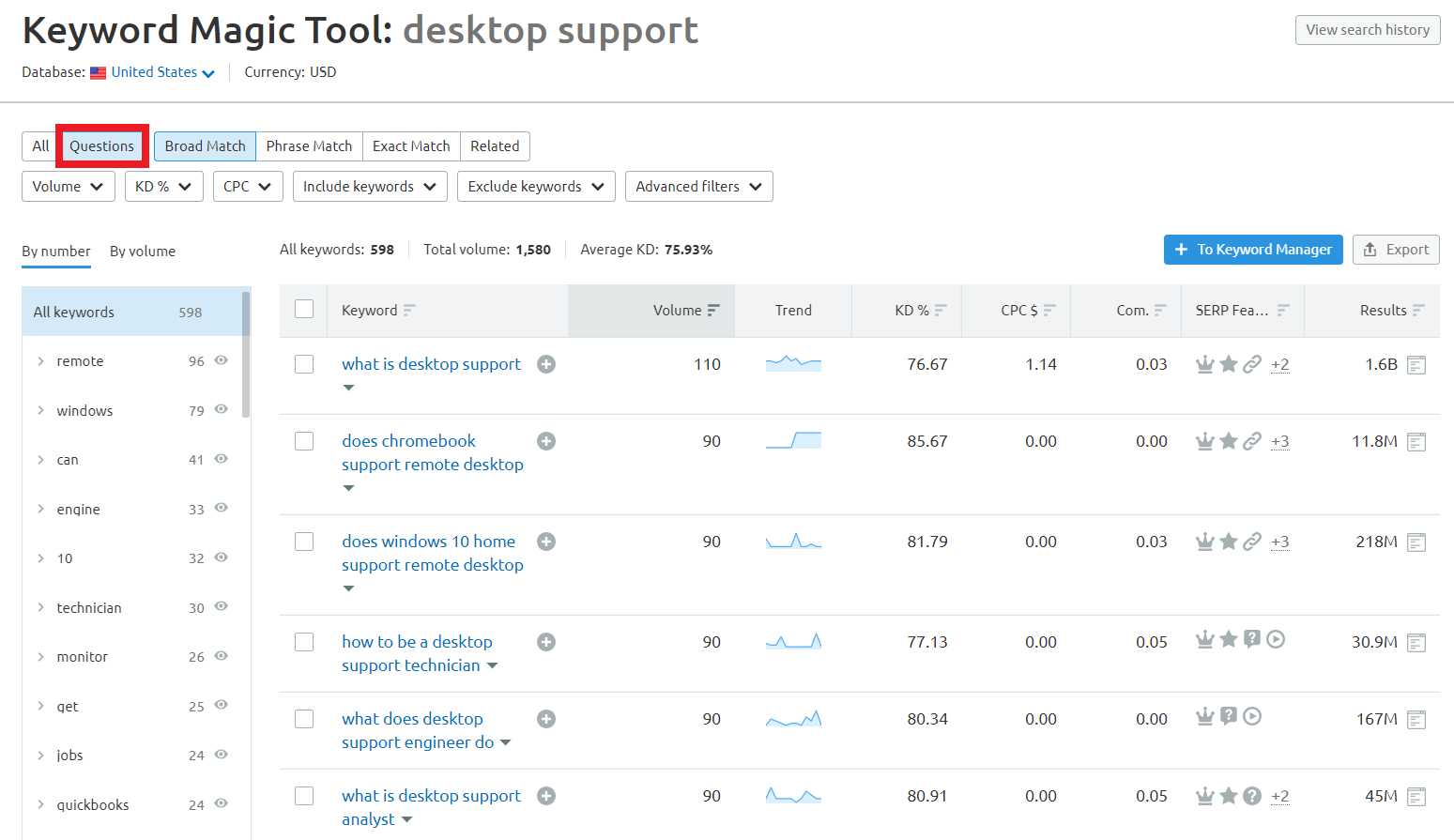Click plus icon next to 'does chromebook support remote desktop'
Screen dimensions: 1454x840
click(546, 441)
